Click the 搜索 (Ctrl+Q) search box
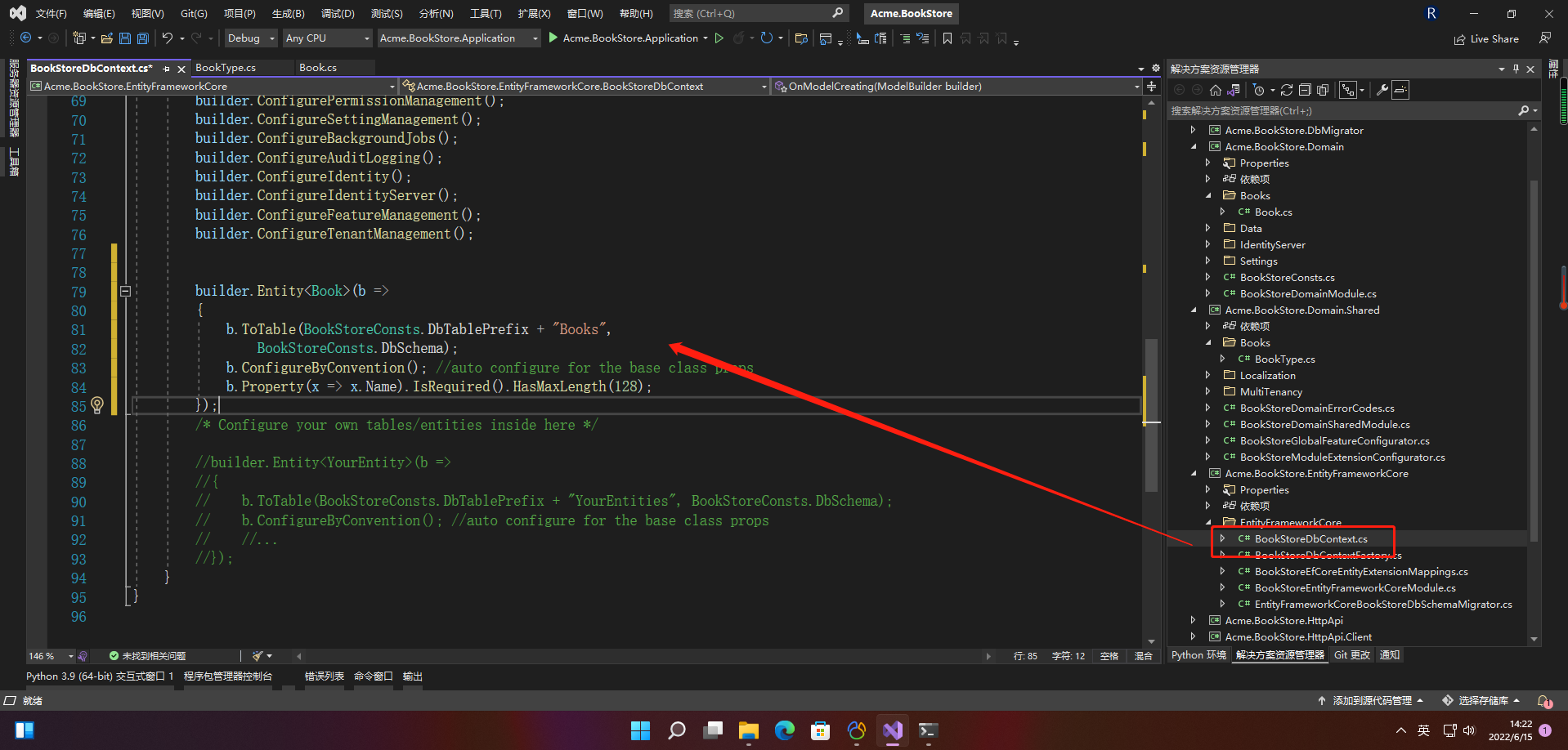This screenshot has width=1568, height=750. (758, 14)
